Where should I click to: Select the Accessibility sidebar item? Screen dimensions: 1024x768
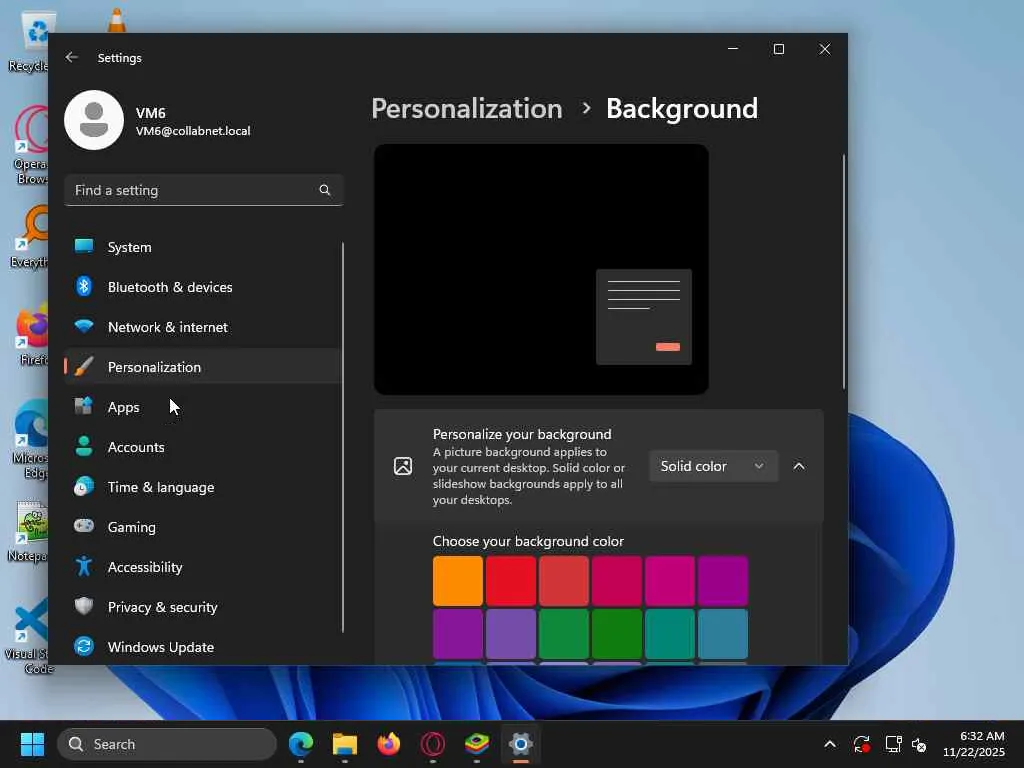click(x=145, y=567)
